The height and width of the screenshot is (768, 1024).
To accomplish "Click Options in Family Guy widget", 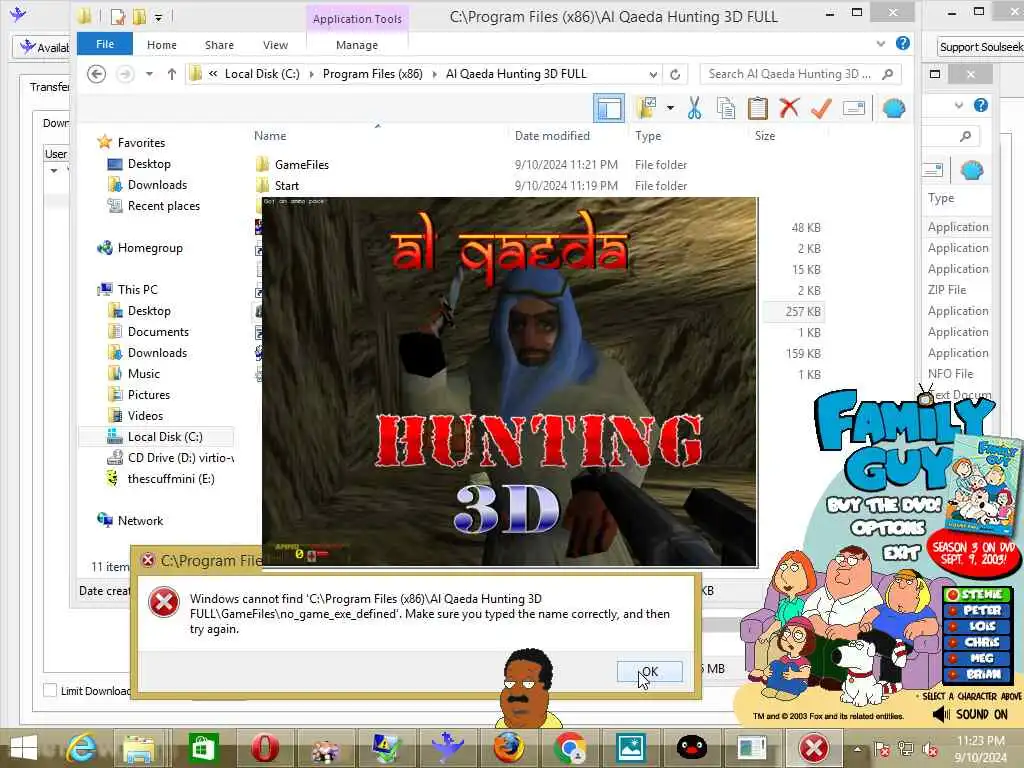I will [888, 527].
